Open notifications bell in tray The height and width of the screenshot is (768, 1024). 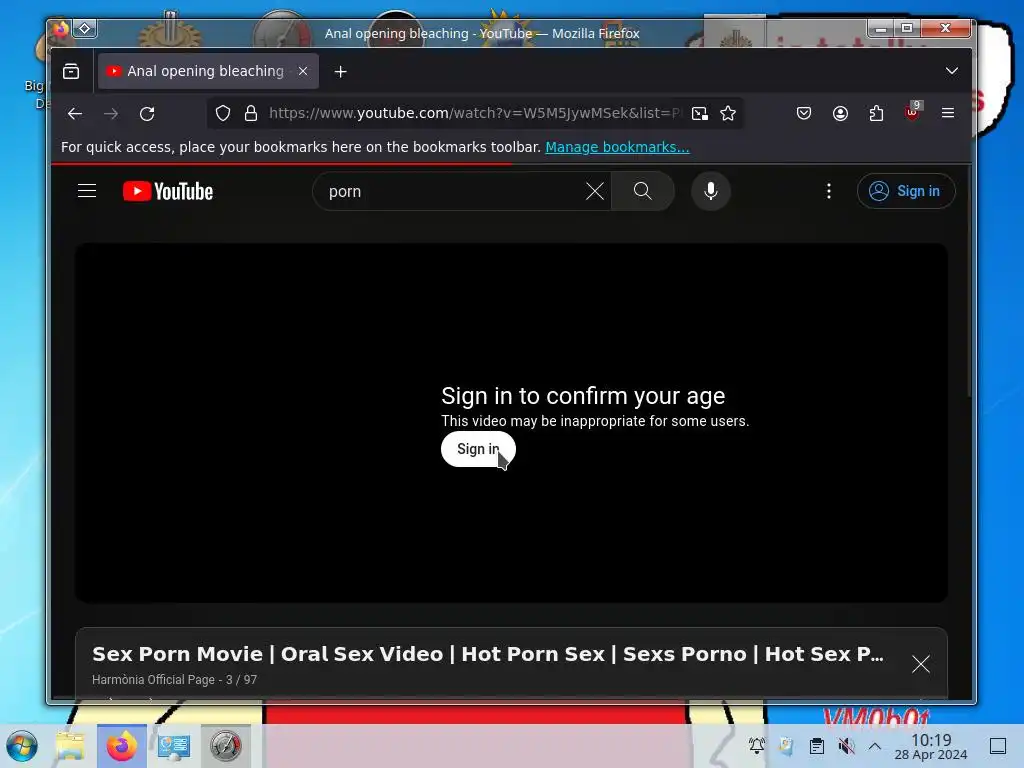(x=757, y=746)
